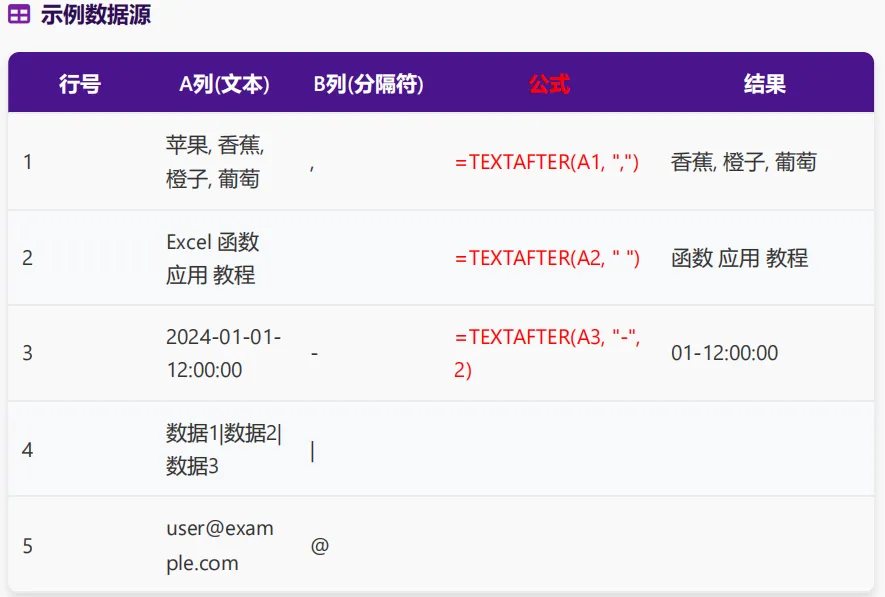Select the Excel 函数 应用 教程 cell
The height and width of the screenshot is (597, 885).
coord(213,258)
